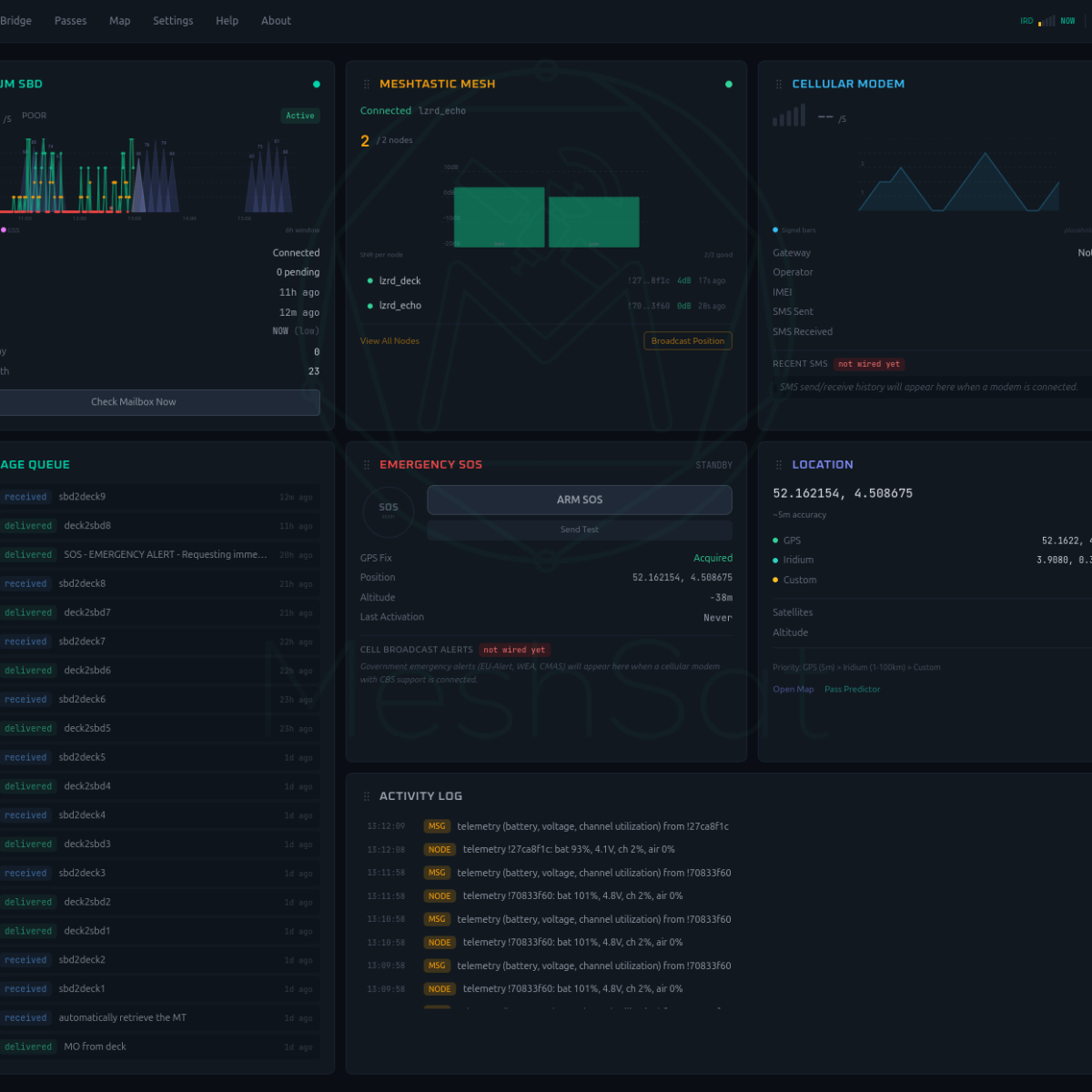Click the Activity Log panel drag handle
Screen dimensions: 1092x1092
coord(367,796)
